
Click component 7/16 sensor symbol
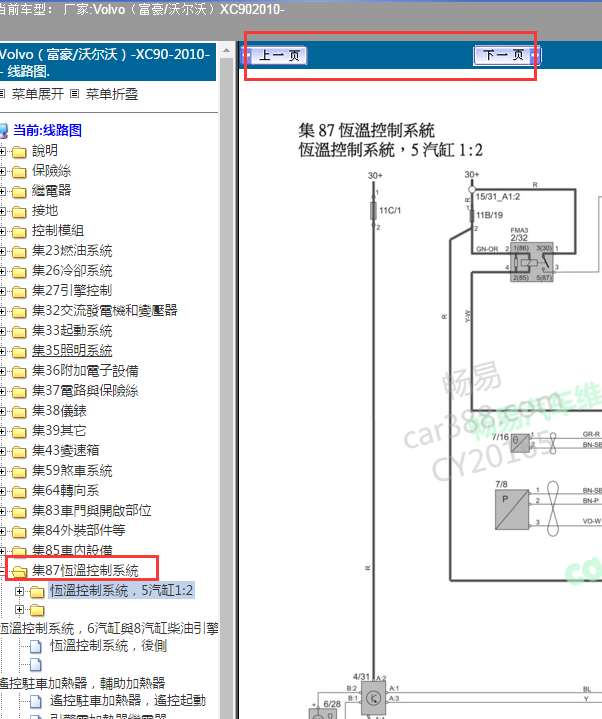click(519, 443)
